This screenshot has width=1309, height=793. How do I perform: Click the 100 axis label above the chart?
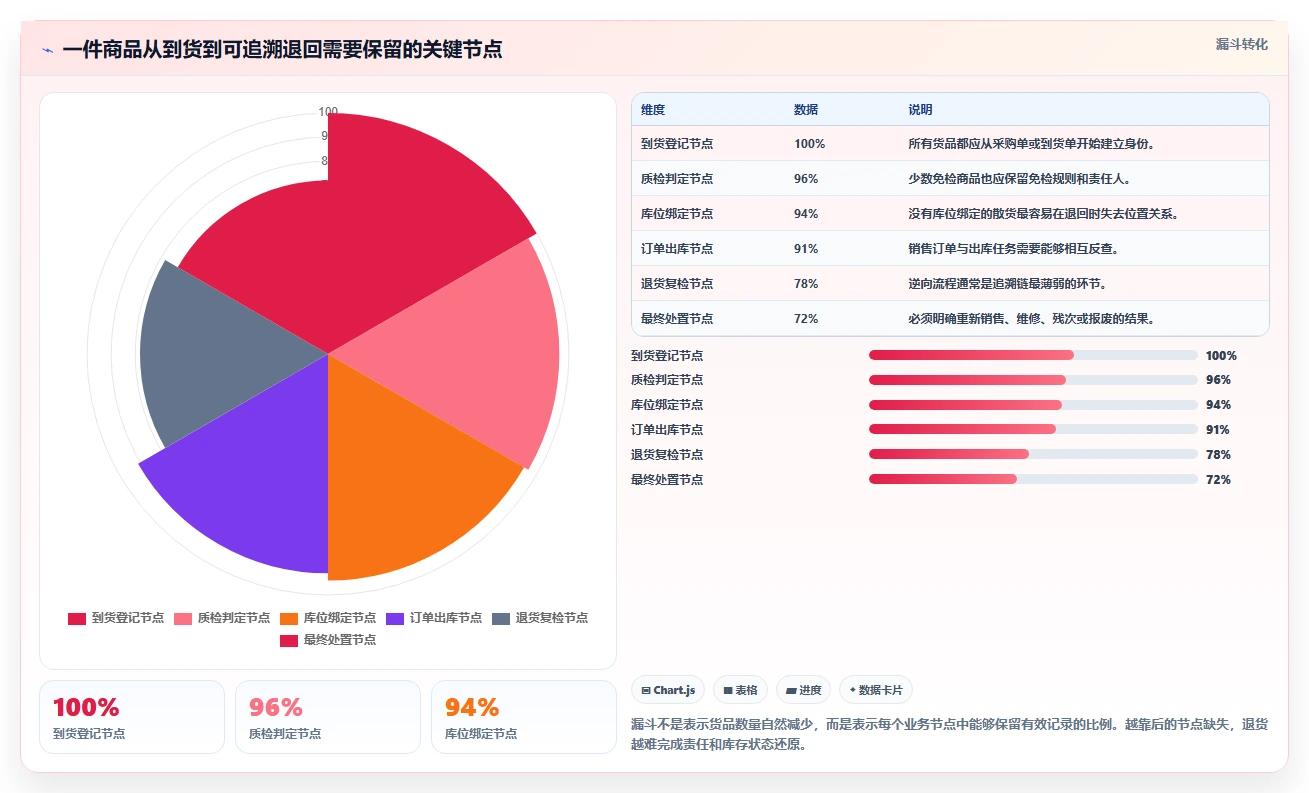pos(328,111)
